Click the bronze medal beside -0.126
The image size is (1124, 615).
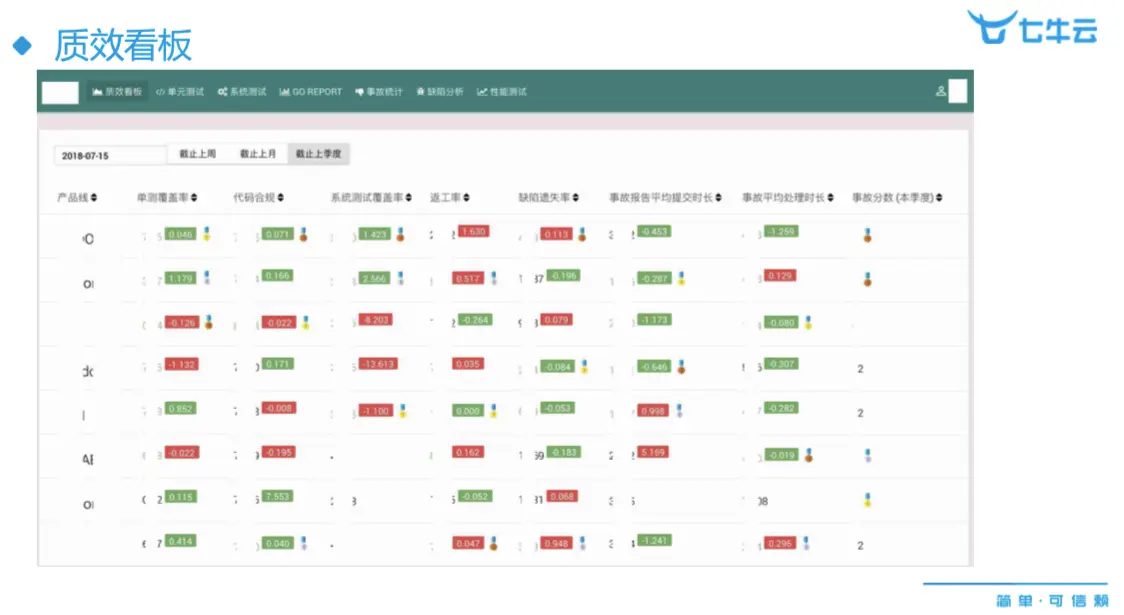[209, 323]
